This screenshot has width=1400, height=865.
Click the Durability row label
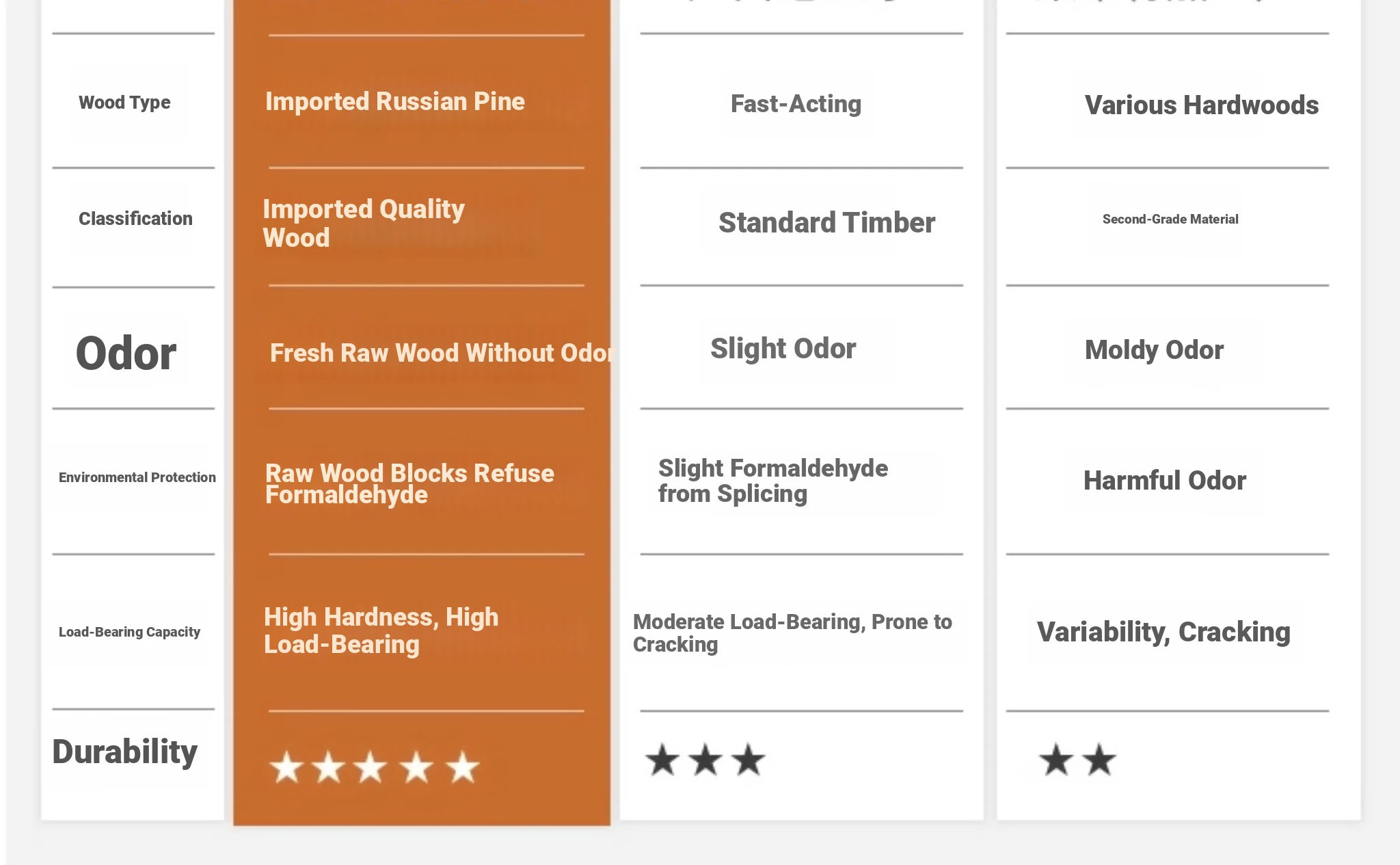tap(124, 751)
